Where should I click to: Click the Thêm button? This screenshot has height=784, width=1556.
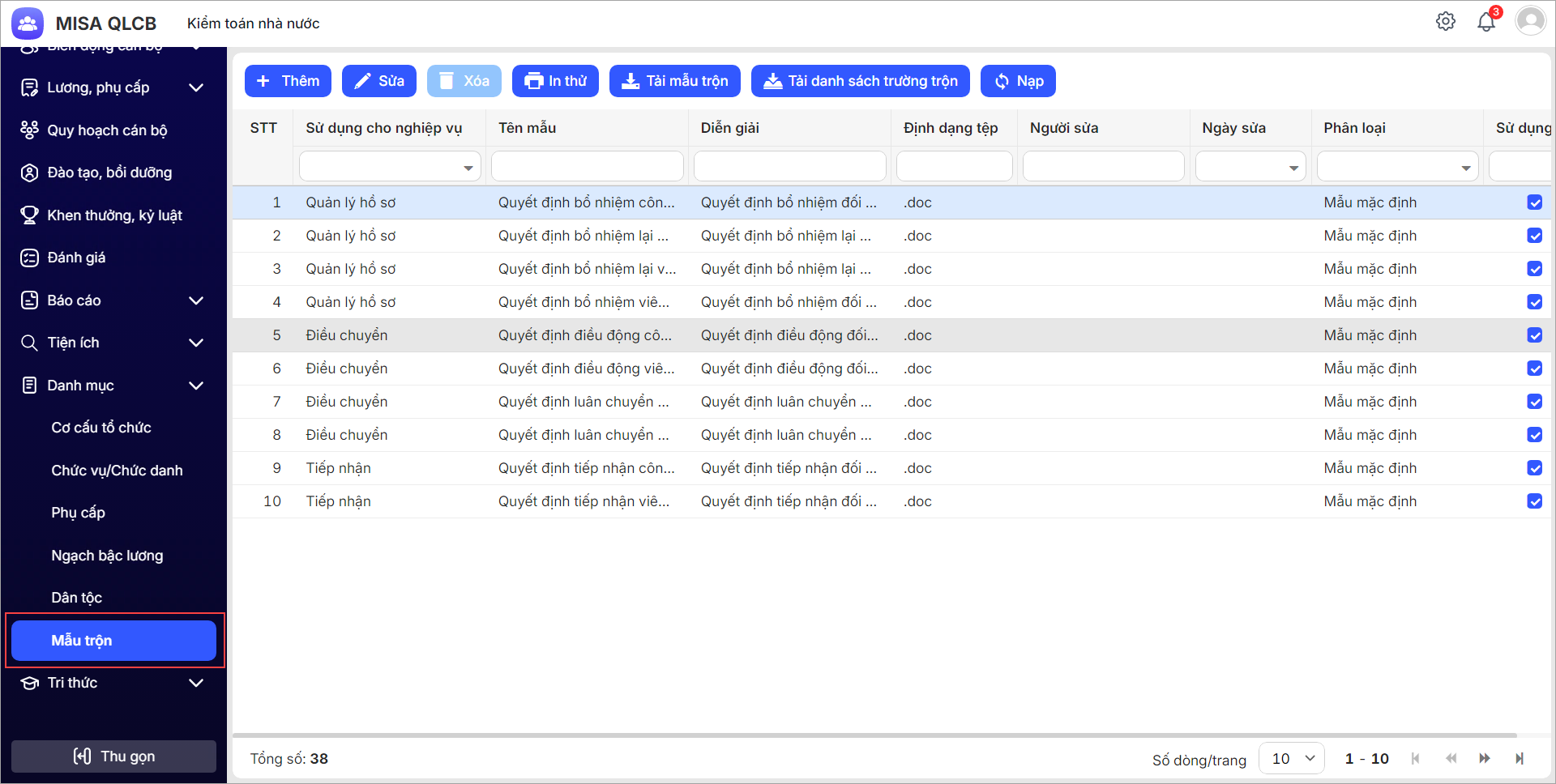288,81
